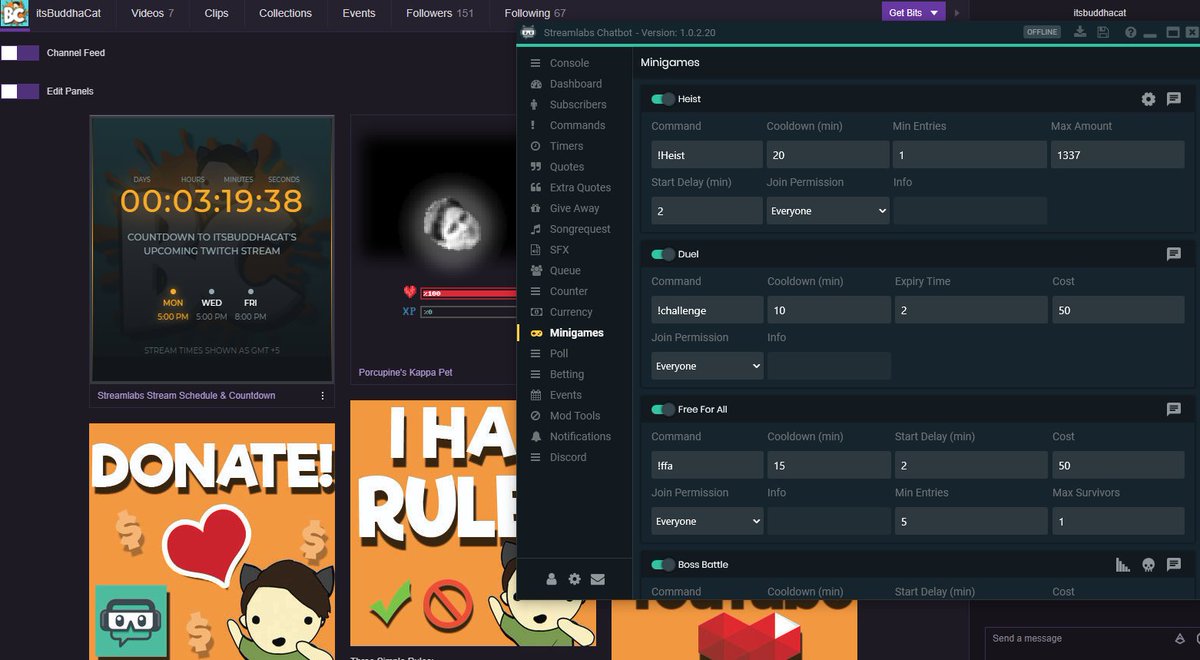Open the Songrequest section

click(580, 229)
